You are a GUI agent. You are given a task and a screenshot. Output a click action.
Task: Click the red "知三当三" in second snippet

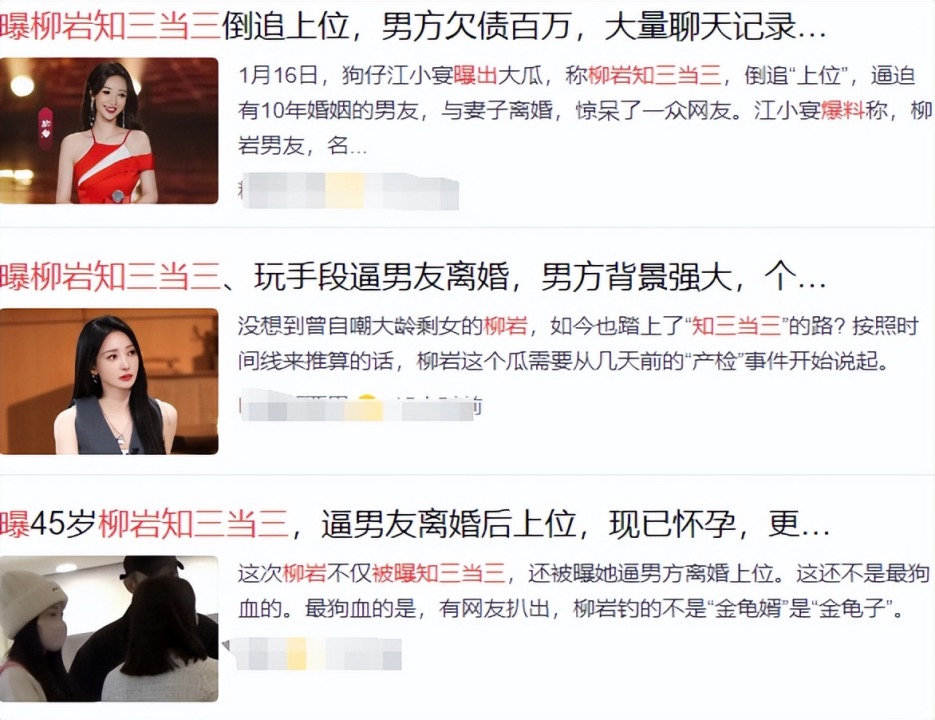pyautogui.click(x=736, y=326)
